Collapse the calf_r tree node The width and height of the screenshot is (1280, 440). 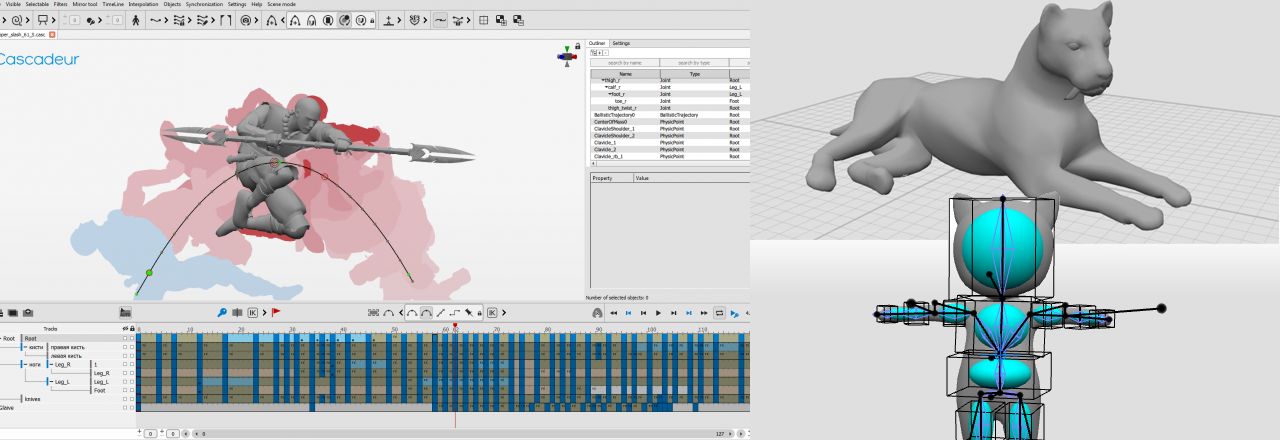coord(607,87)
